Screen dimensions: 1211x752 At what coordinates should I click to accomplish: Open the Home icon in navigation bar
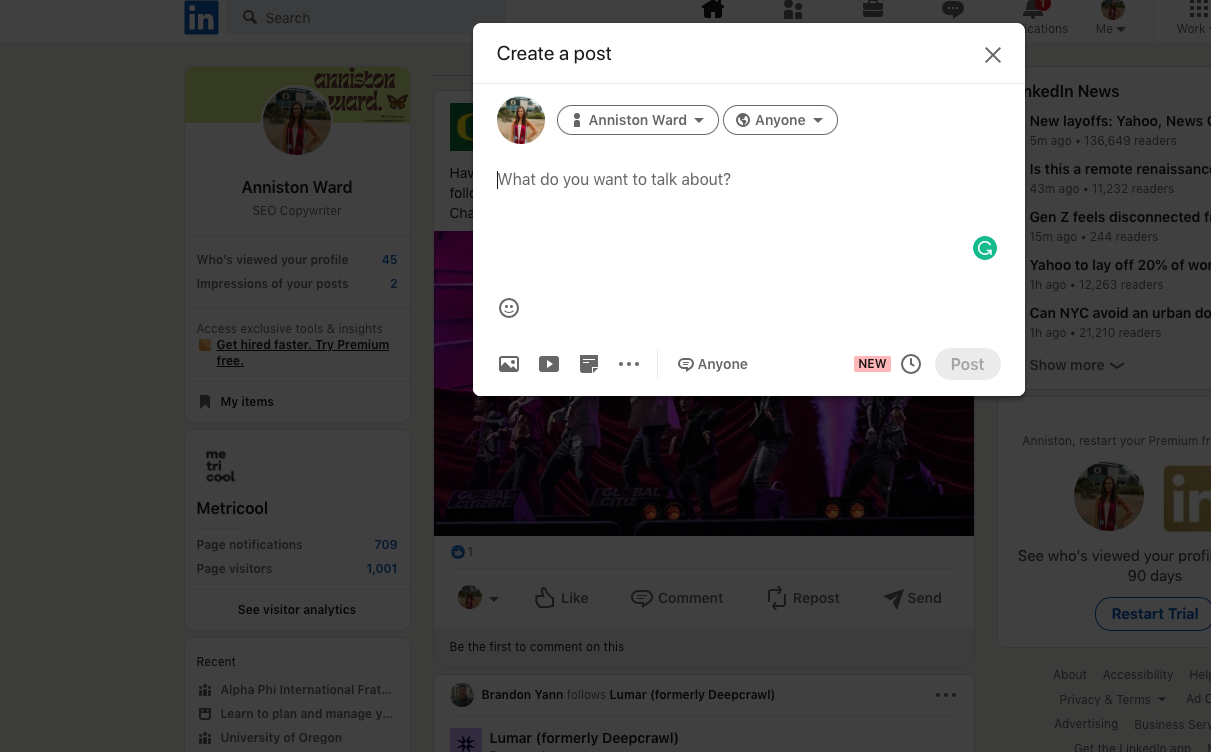pos(712,10)
